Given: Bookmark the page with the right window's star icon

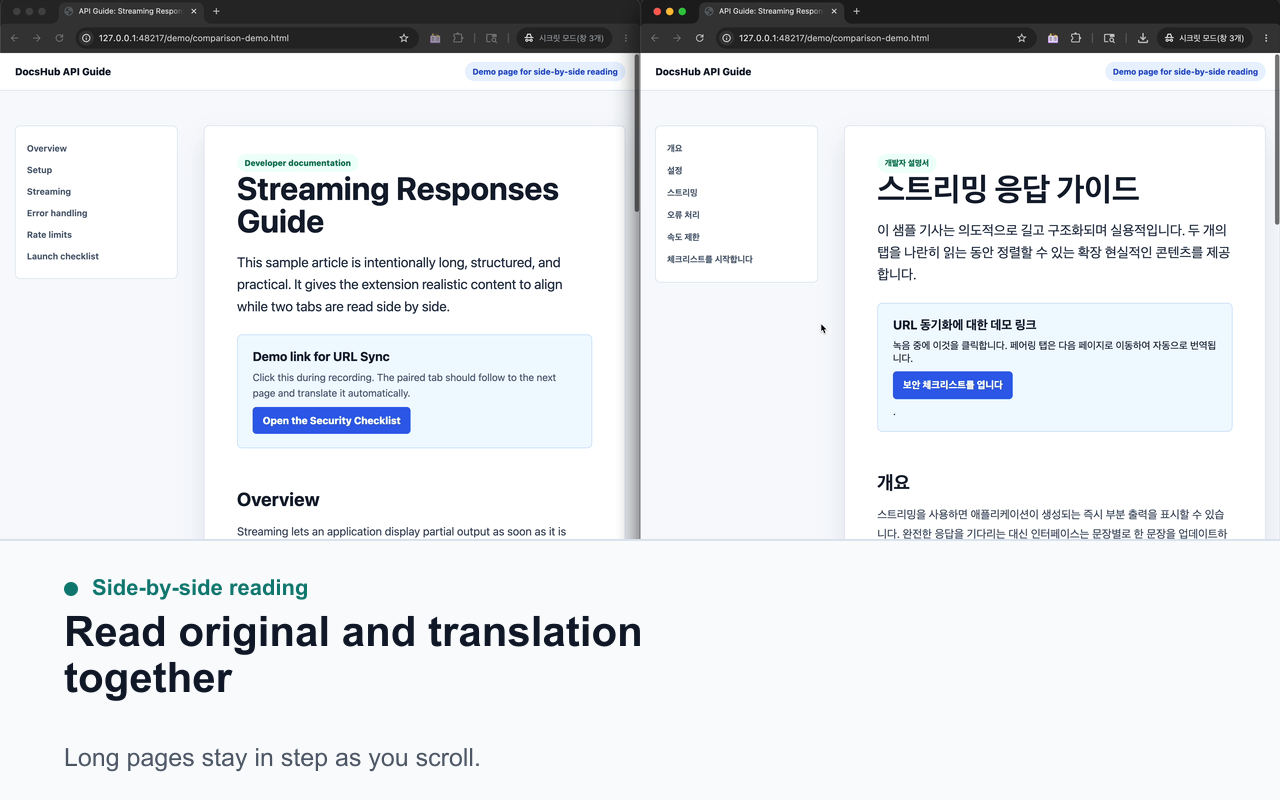Looking at the screenshot, I should (1022, 38).
